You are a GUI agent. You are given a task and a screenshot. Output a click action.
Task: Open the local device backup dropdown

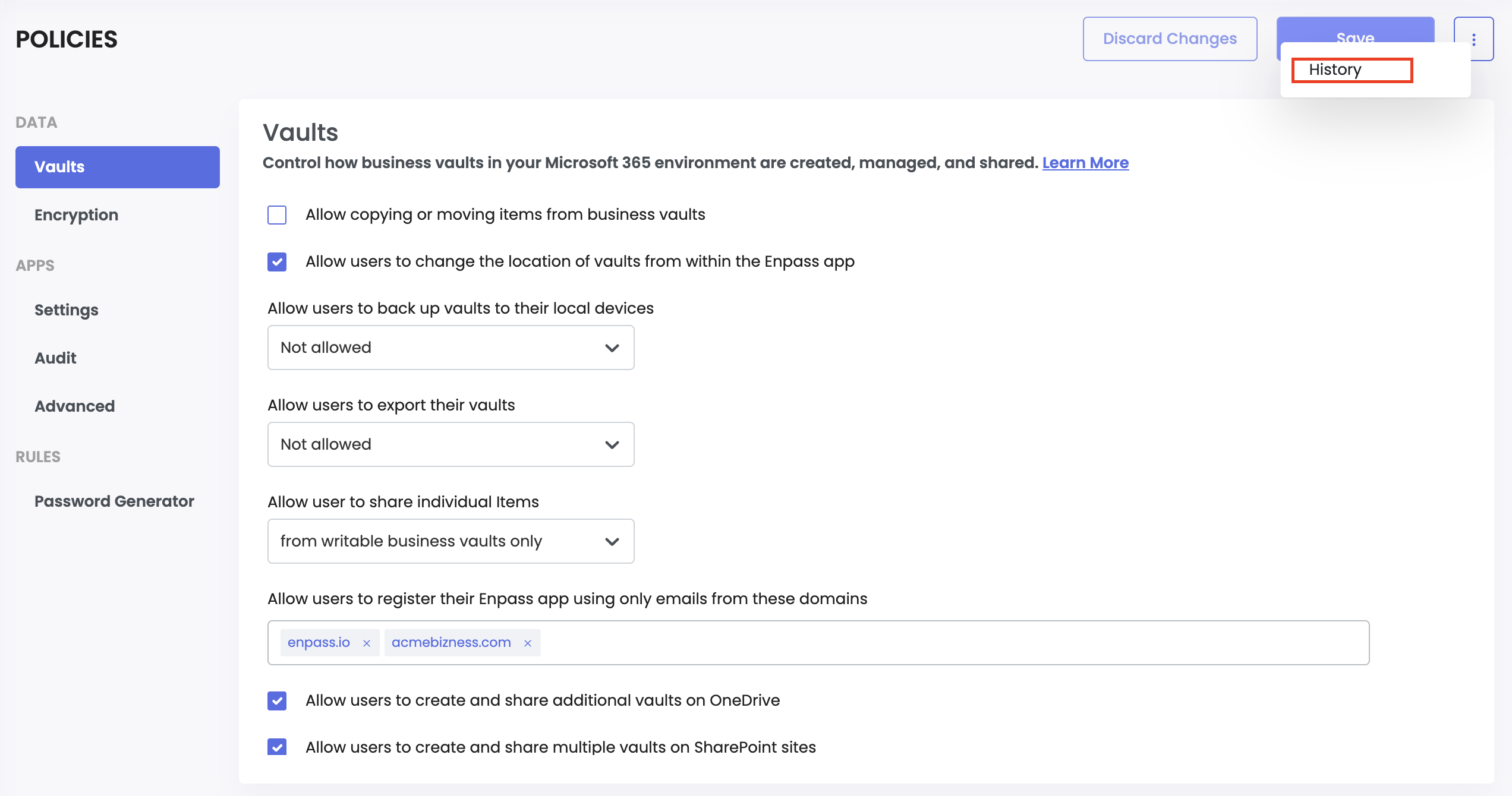tap(451, 348)
